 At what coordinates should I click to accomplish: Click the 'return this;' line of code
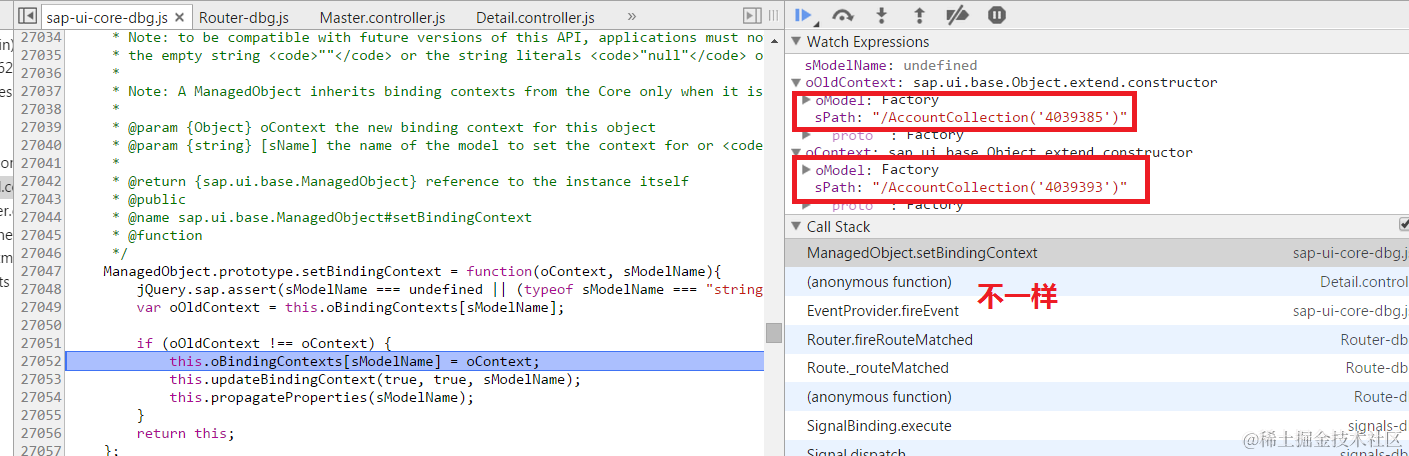(185, 433)
